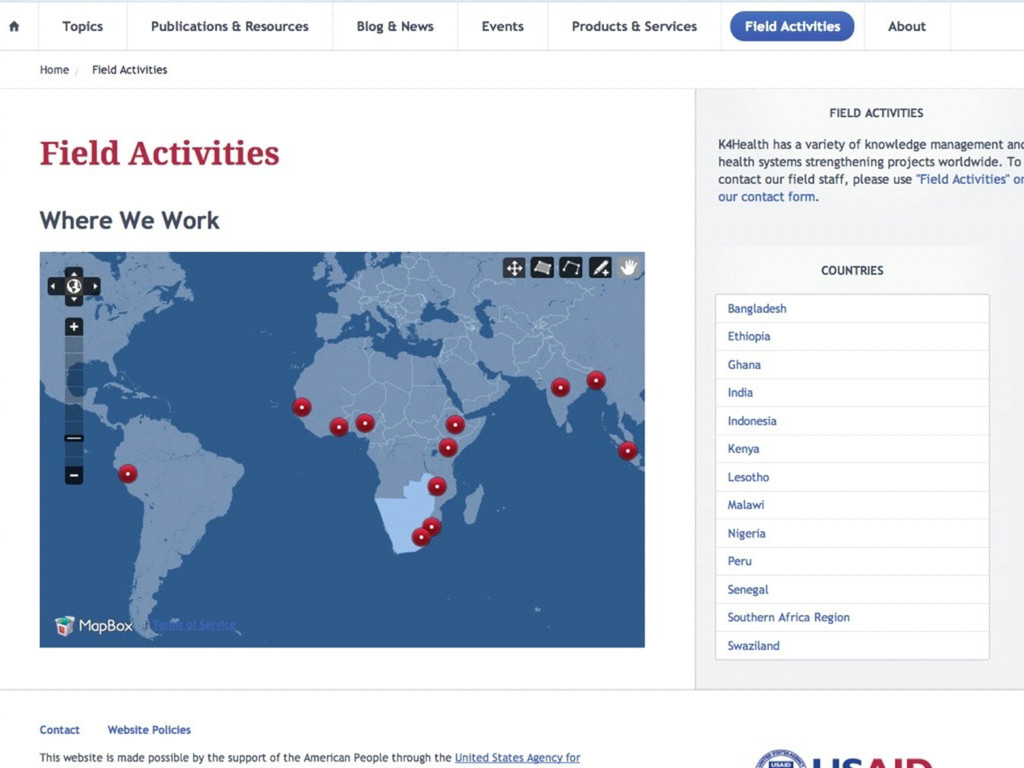
Task: Select the draw polygon map tool
Action: 571,268
